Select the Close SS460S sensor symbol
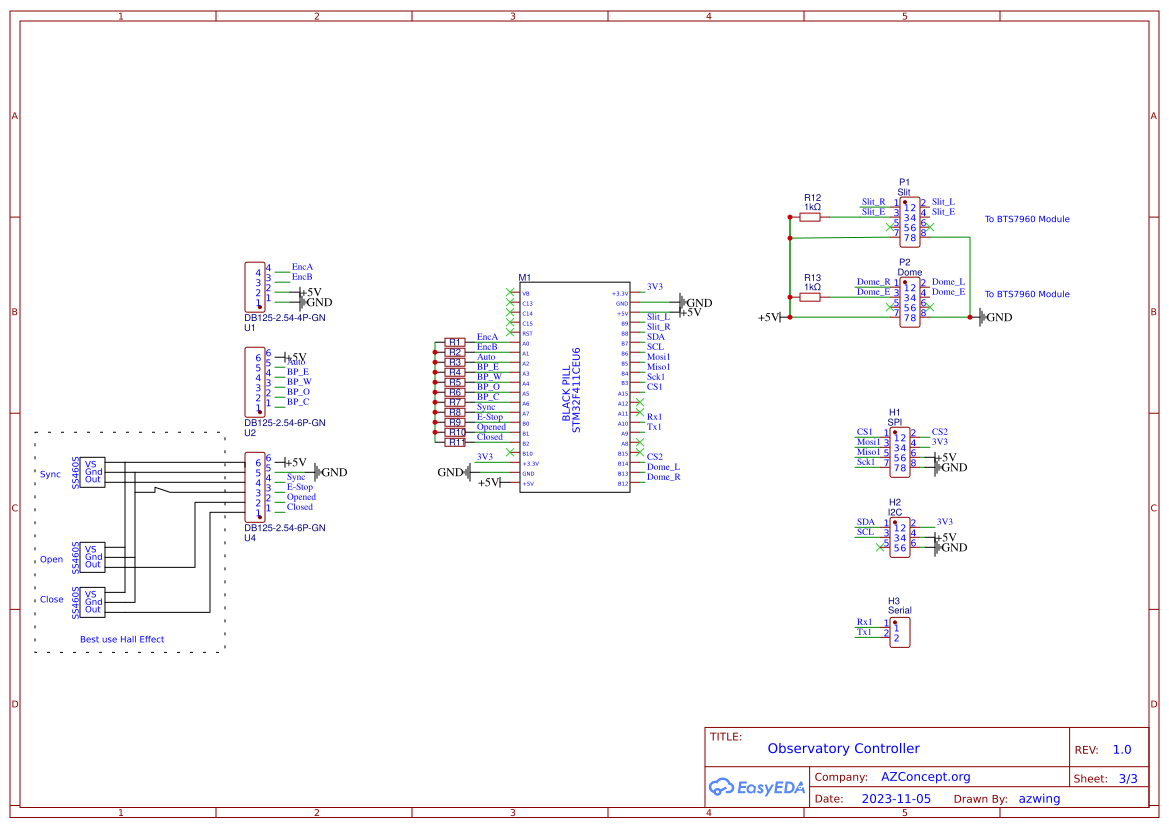 [x=92, y=600]
